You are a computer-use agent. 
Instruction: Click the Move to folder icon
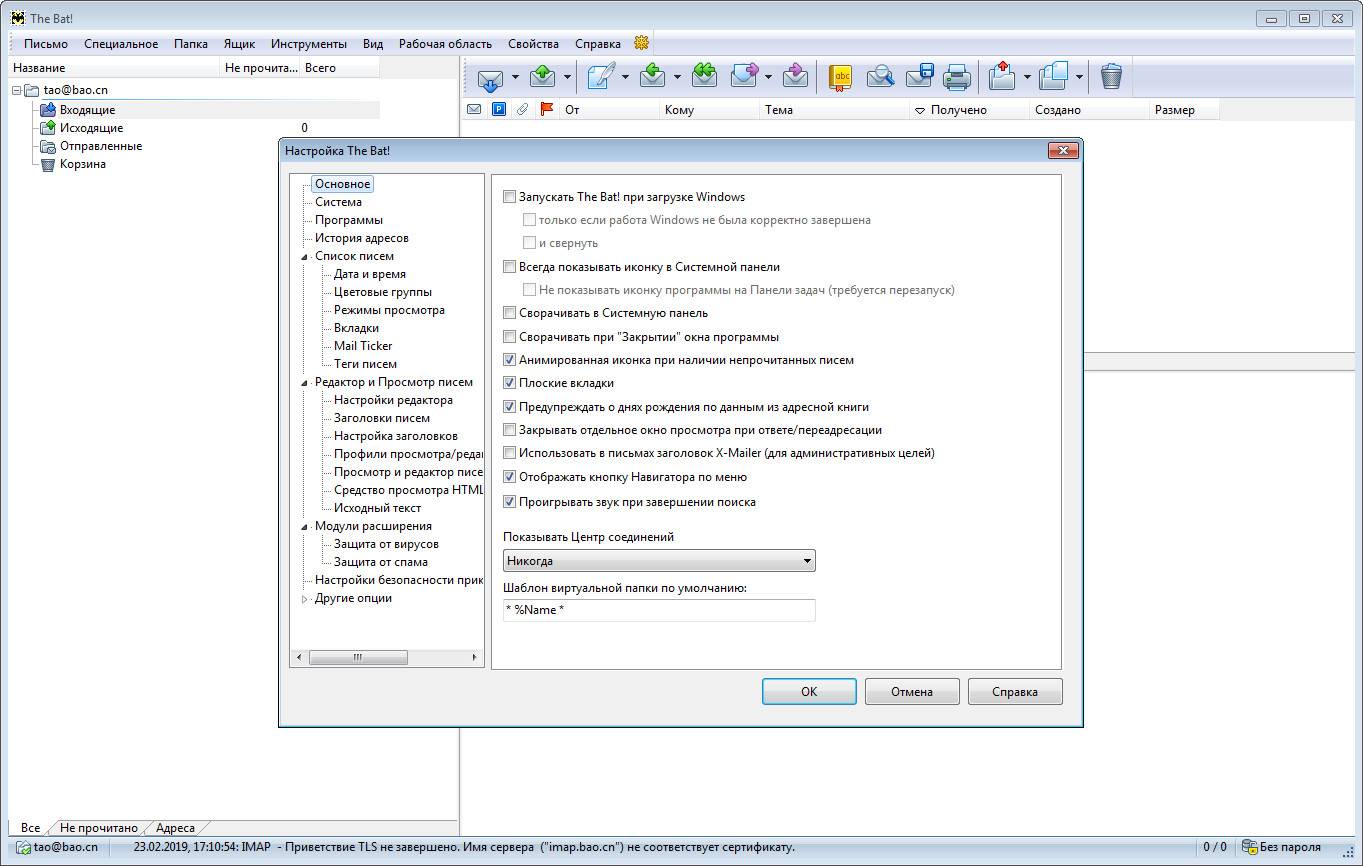(x=1002, y=76)
